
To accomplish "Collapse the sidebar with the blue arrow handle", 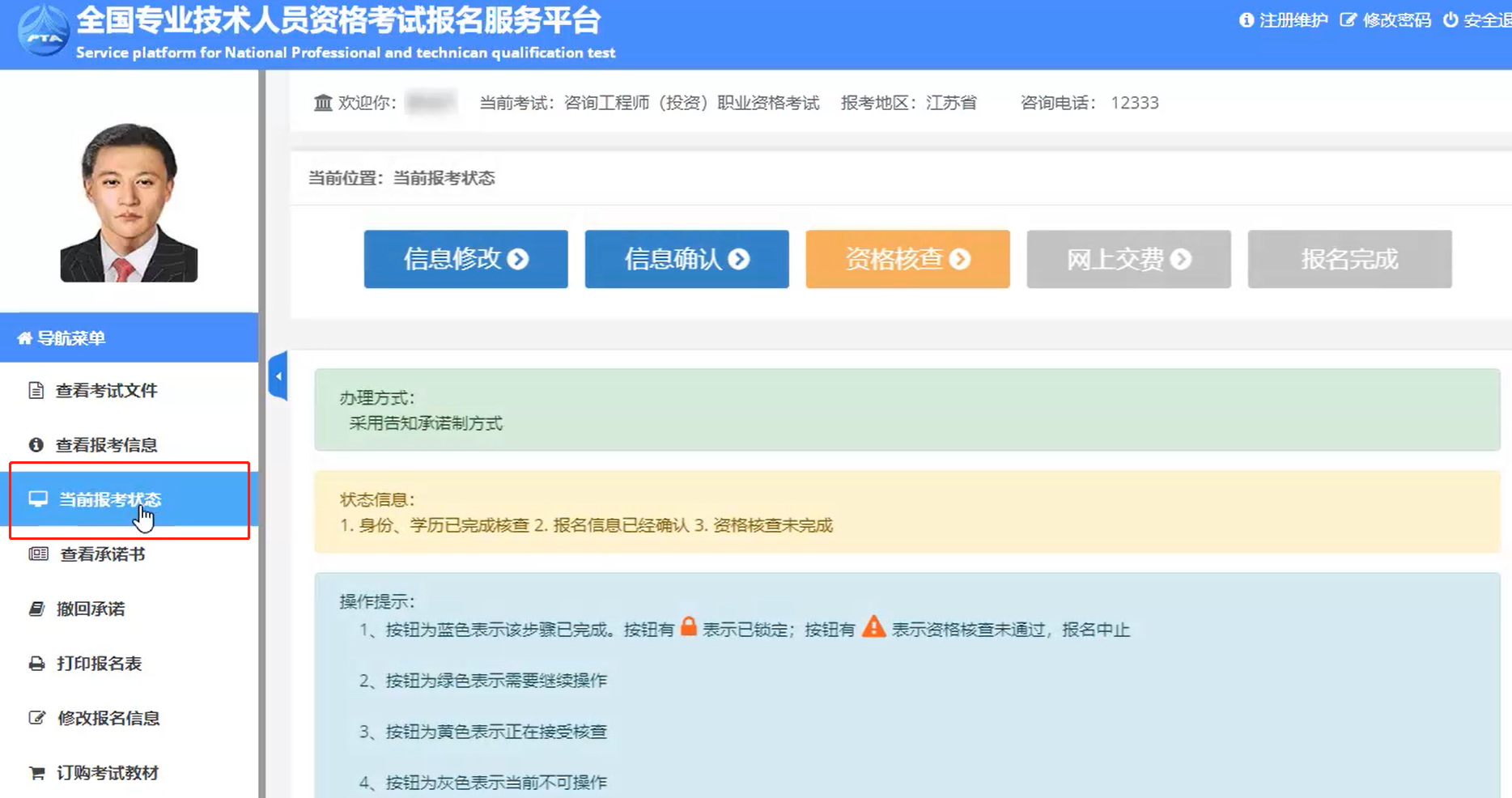I will (x=278, y=376).
